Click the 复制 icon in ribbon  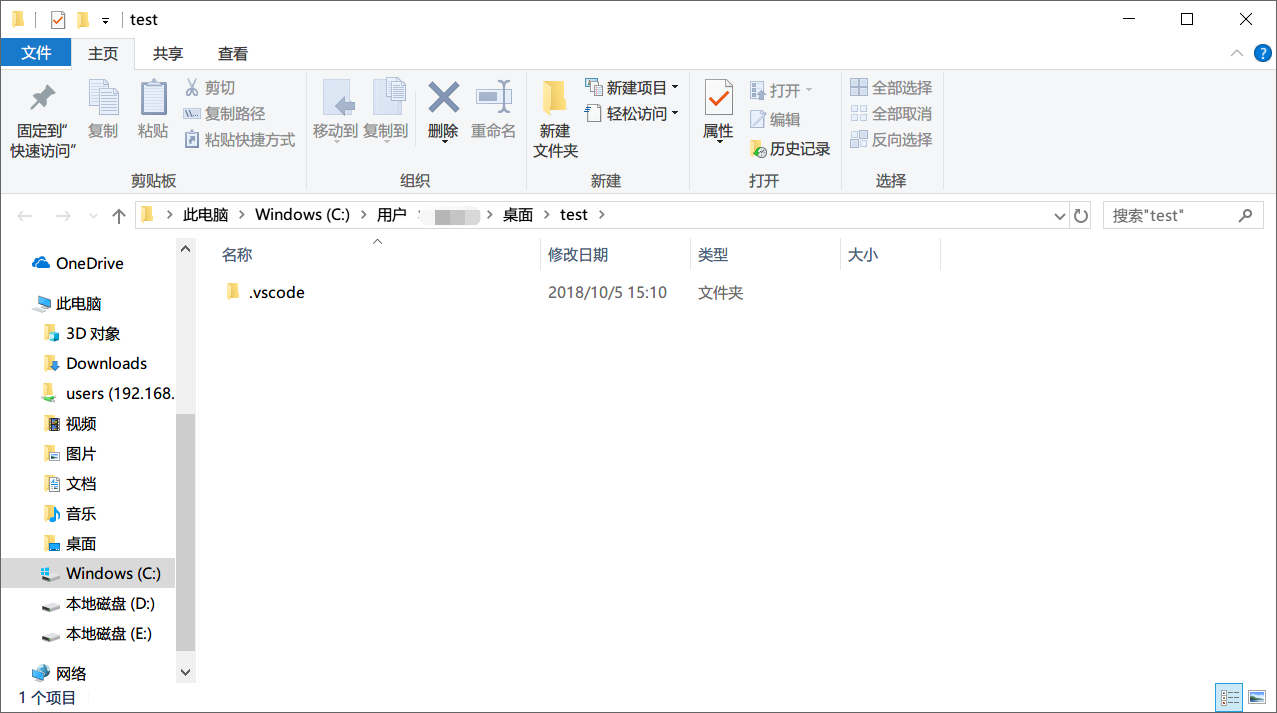pyautogui.click(x=103, y=98)
